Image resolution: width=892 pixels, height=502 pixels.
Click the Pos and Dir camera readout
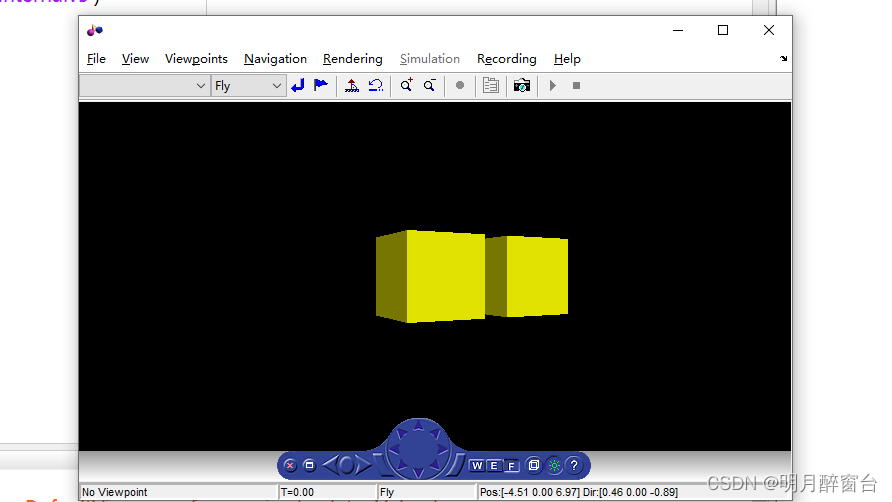point(579,492)
